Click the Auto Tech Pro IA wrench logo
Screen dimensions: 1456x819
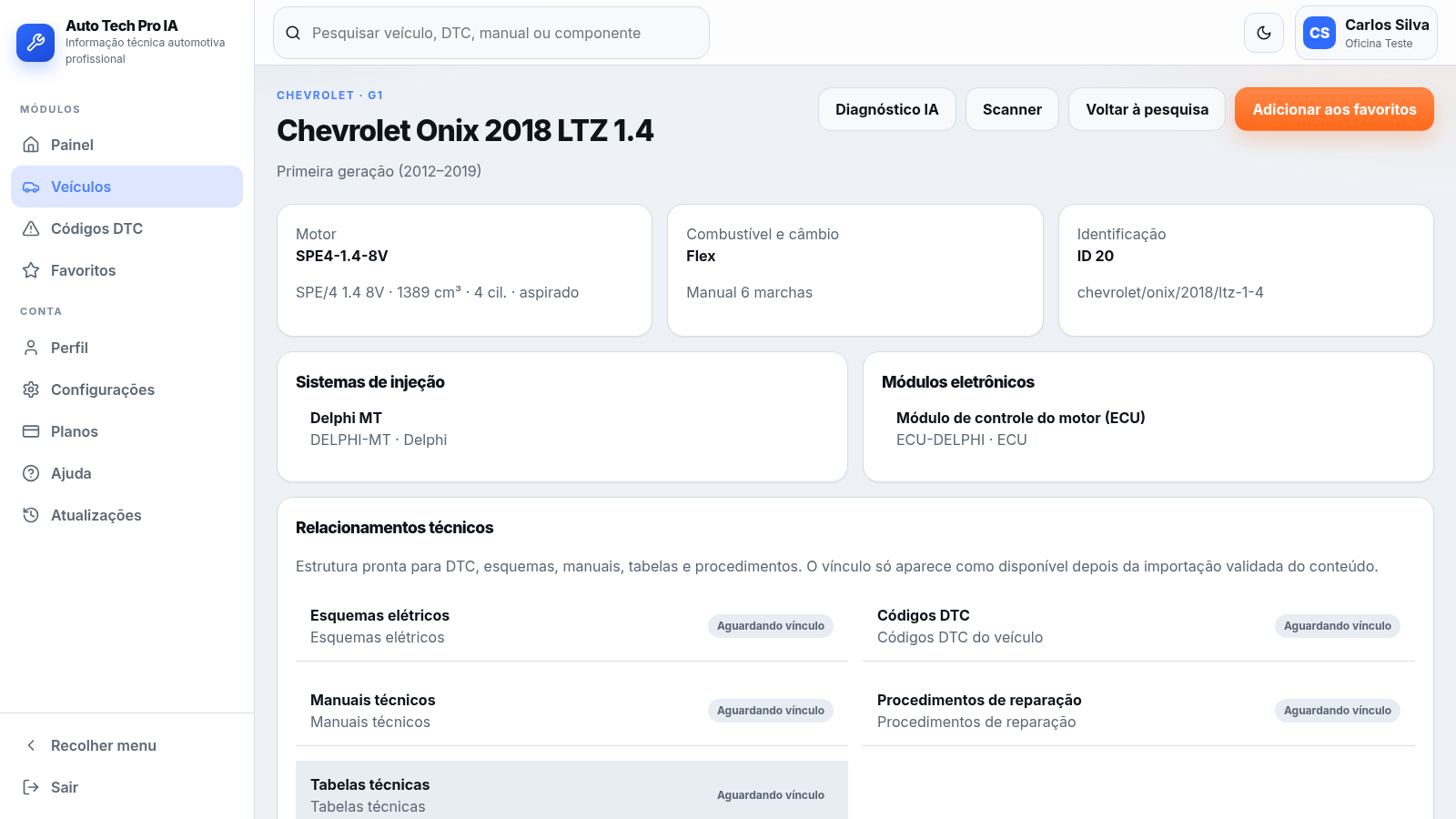tap(35, 42)
